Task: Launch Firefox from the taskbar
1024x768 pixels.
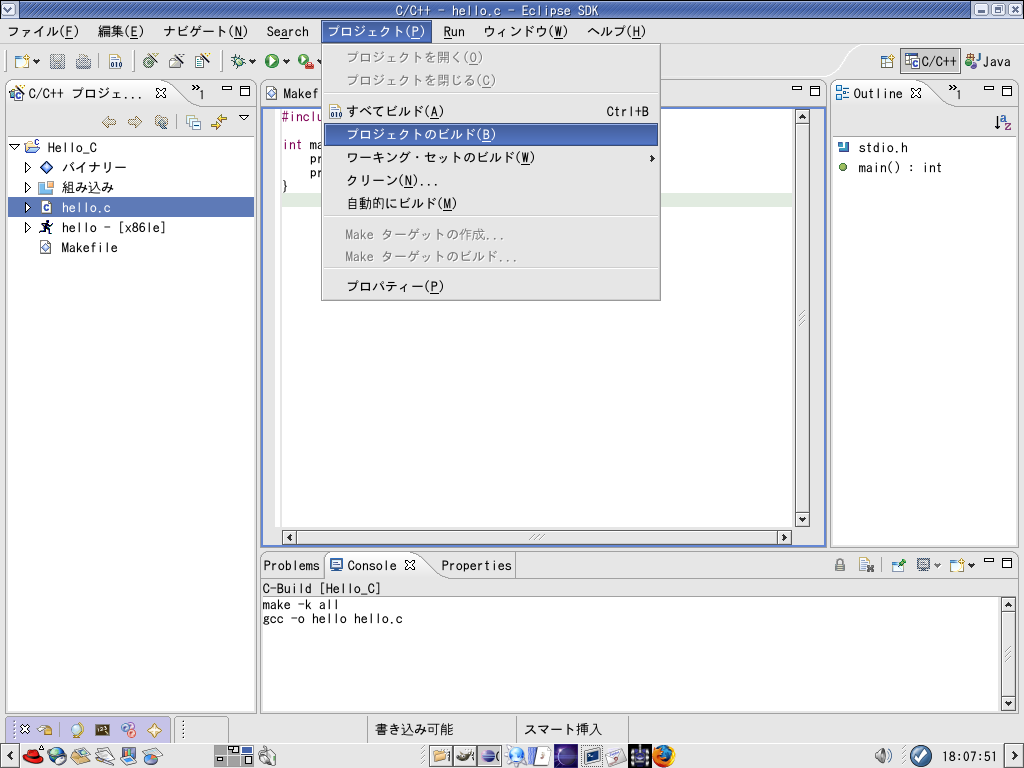Action: (x=664, y=755)
